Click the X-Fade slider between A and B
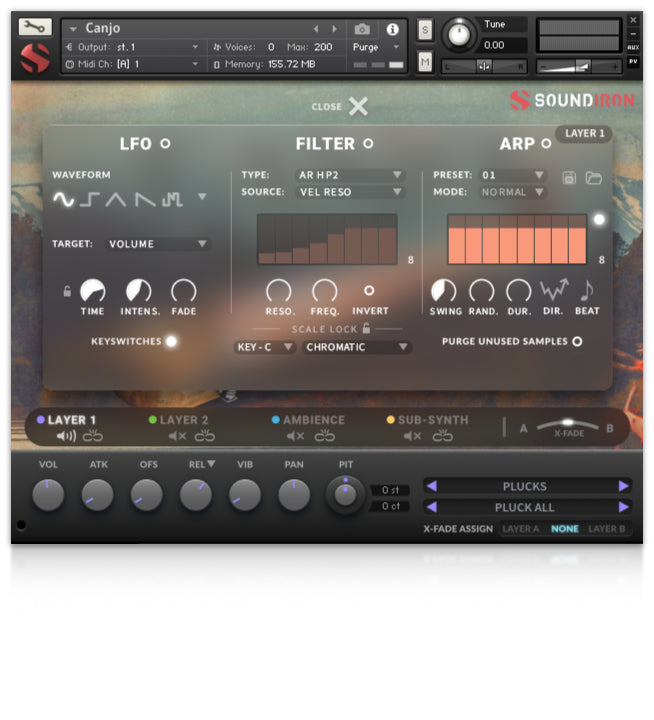 (568, 424)
